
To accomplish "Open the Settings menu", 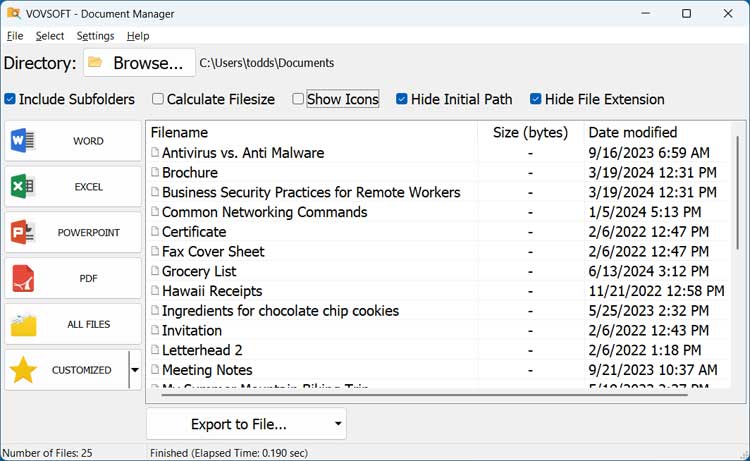I will click(95, 36).
